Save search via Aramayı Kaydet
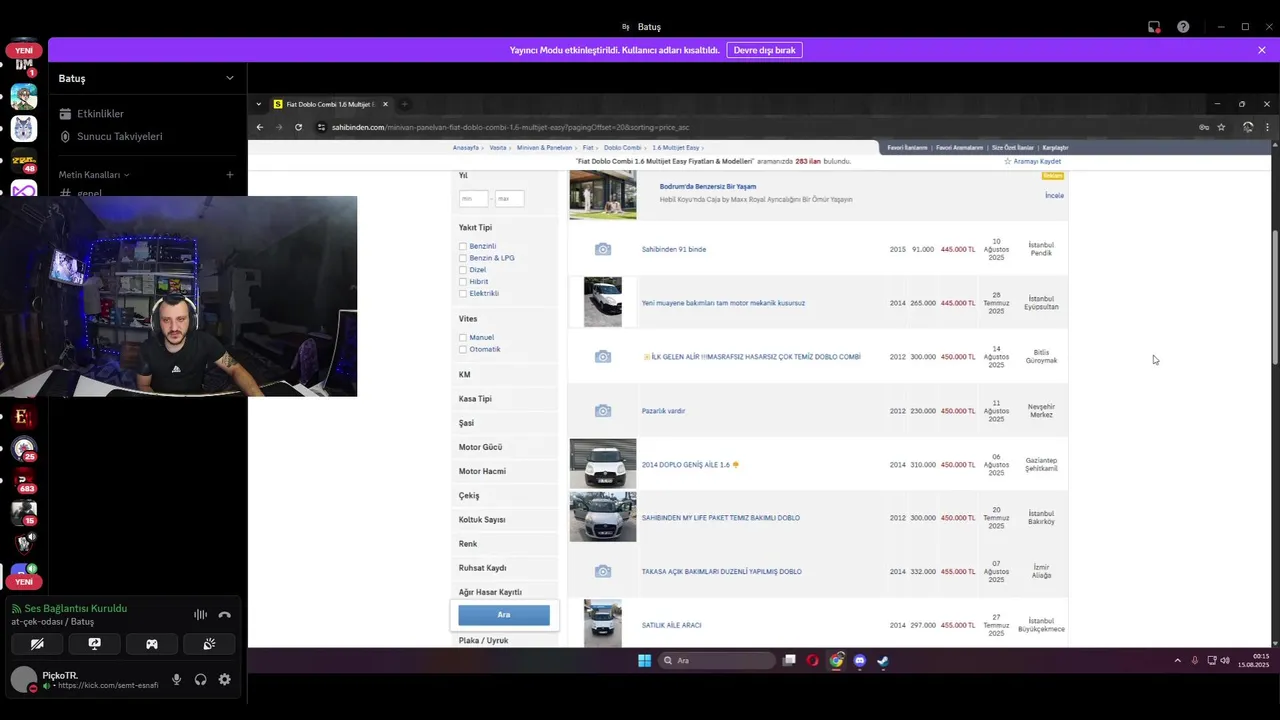Image resolution: width=1280 pixels, height=720 pixels. pyautogui.click(x=1033, y=161)
